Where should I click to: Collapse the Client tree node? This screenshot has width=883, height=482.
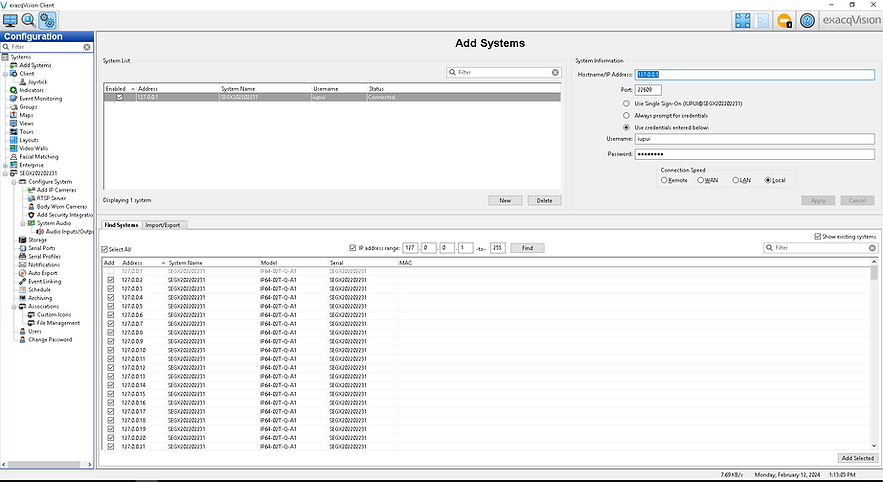pos(5,74)
